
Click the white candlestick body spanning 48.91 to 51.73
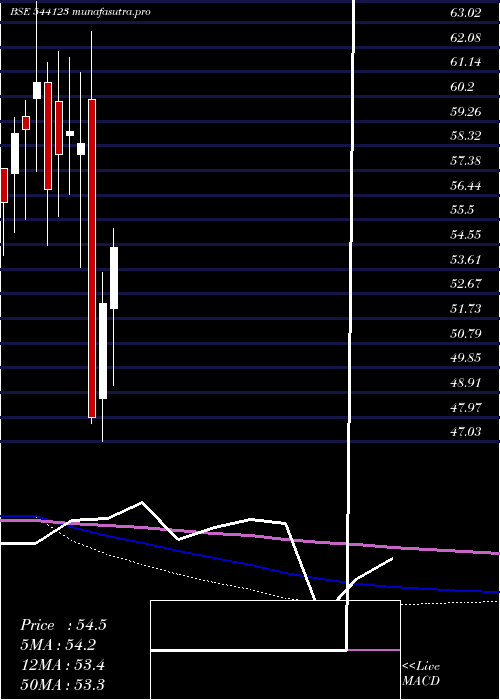coord(103,351)
